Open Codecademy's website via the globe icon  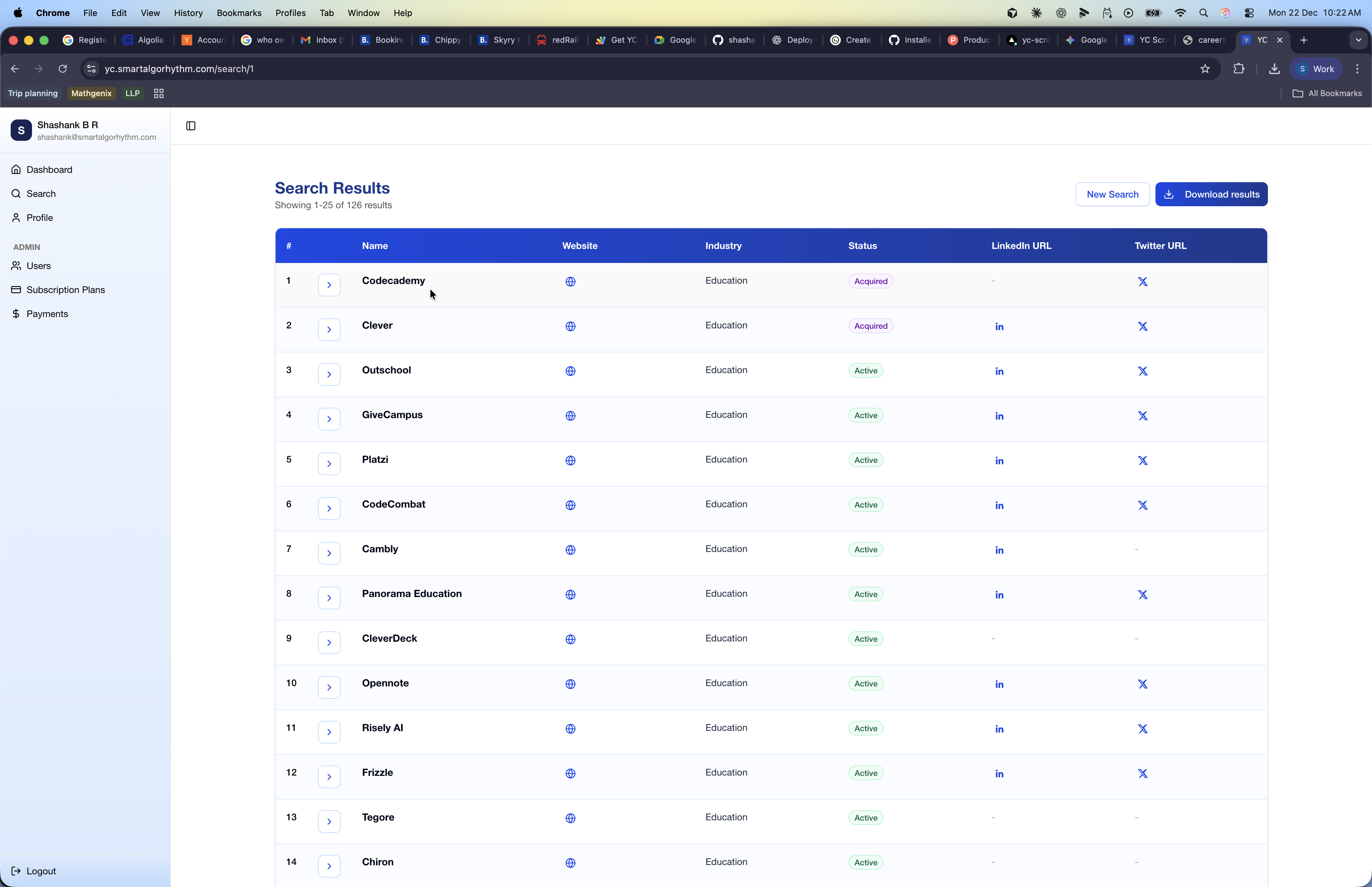click(x=570, y=282)
